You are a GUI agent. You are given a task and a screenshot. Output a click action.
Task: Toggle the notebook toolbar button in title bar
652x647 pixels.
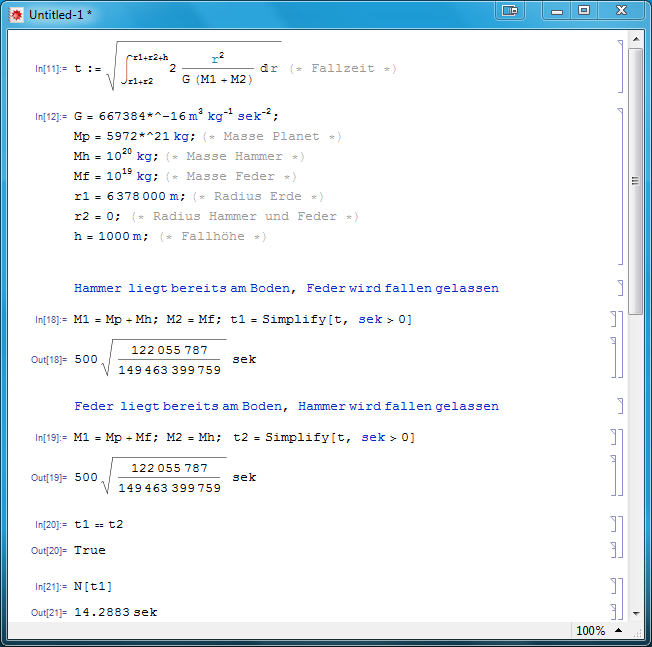[x=510, y=11]
